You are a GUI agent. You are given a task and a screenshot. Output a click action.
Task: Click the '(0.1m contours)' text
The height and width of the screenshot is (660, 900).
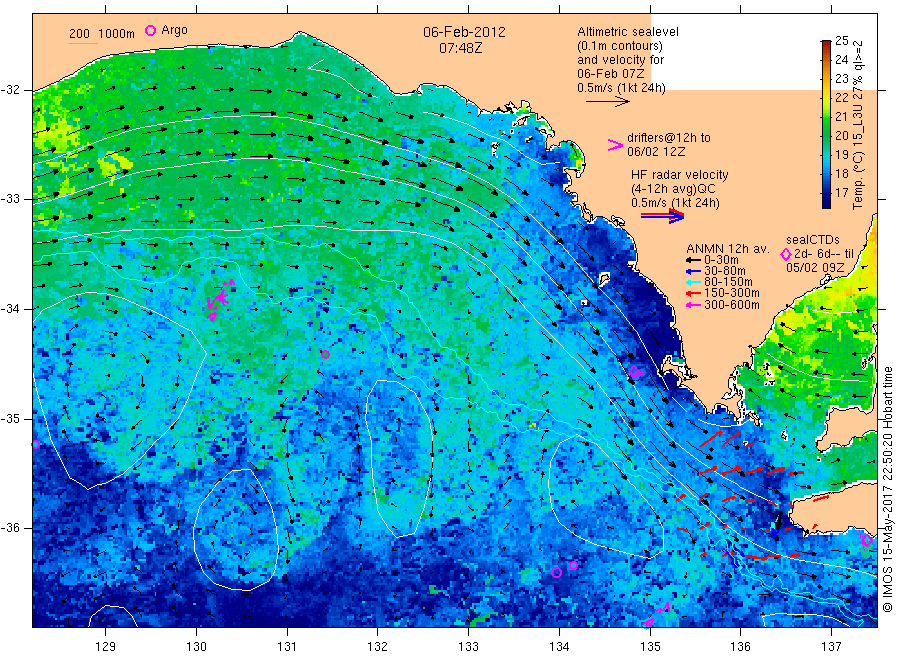click(x=620, y=46)
